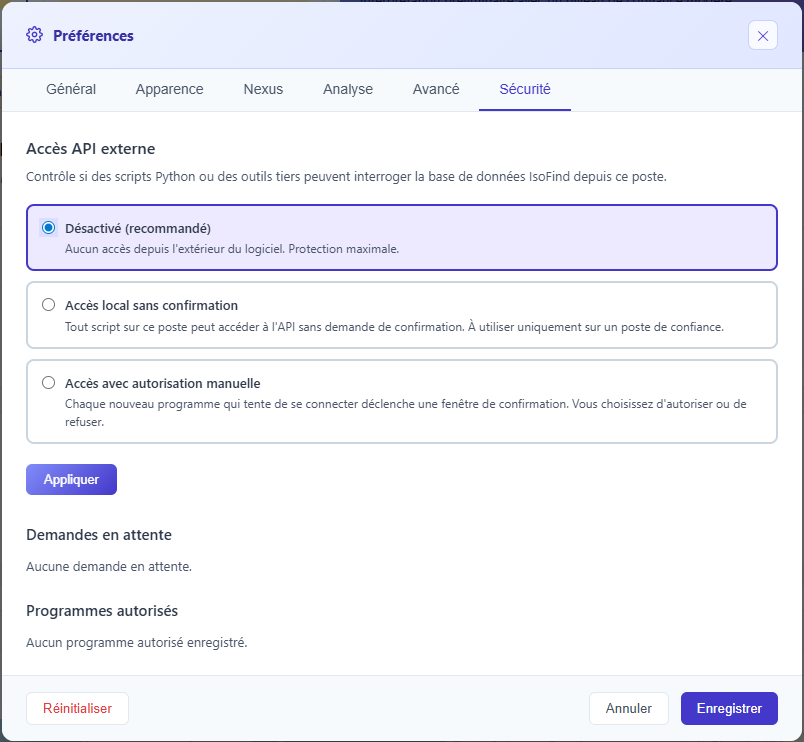Click the Préférences dialog title text

click(x=93, y=36)
